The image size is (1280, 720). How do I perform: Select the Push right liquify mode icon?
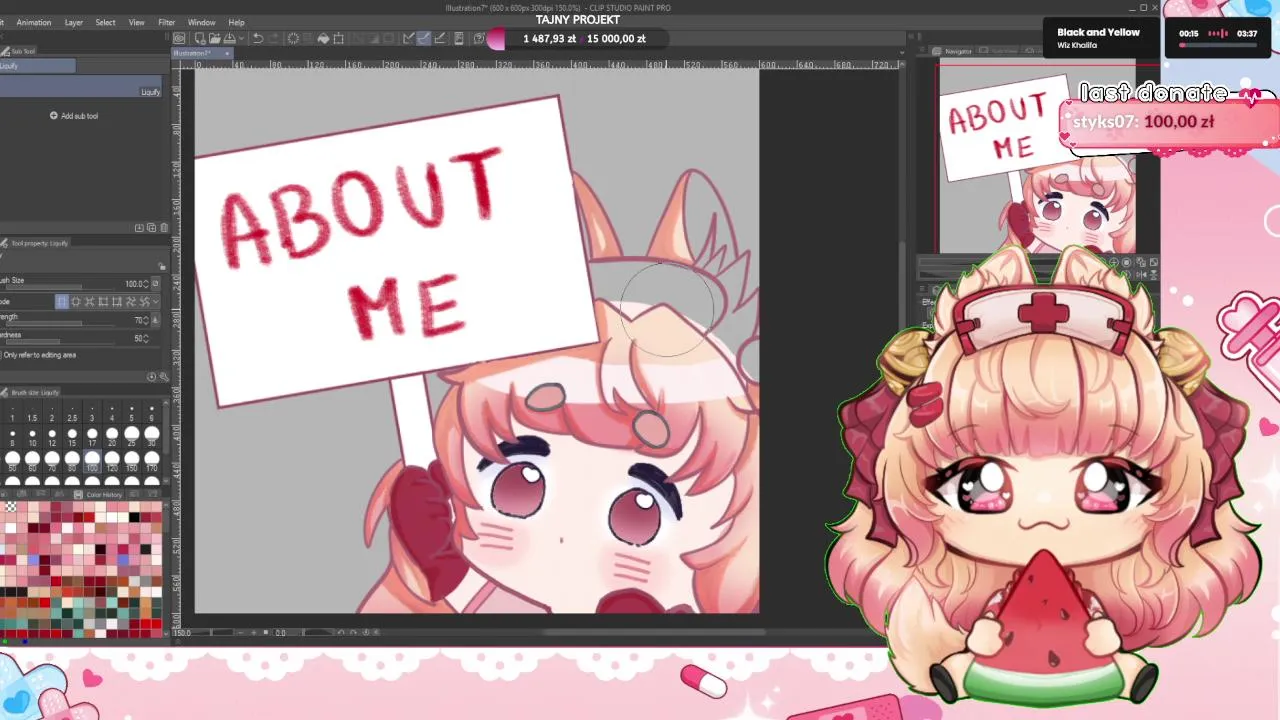pyautogui.click(x=116, y=301)
